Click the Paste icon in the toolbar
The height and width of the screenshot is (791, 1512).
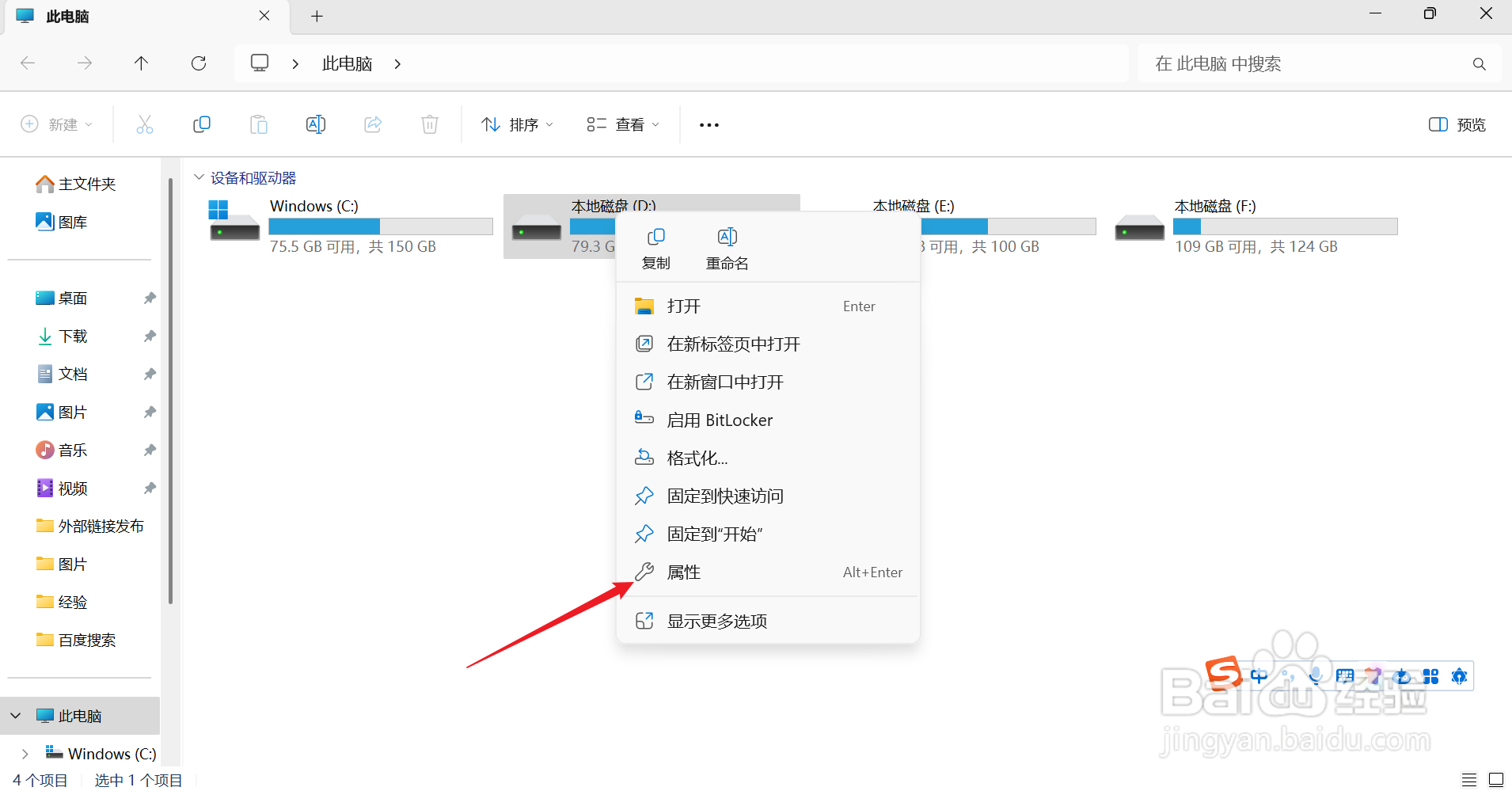[x=259, y=124]
